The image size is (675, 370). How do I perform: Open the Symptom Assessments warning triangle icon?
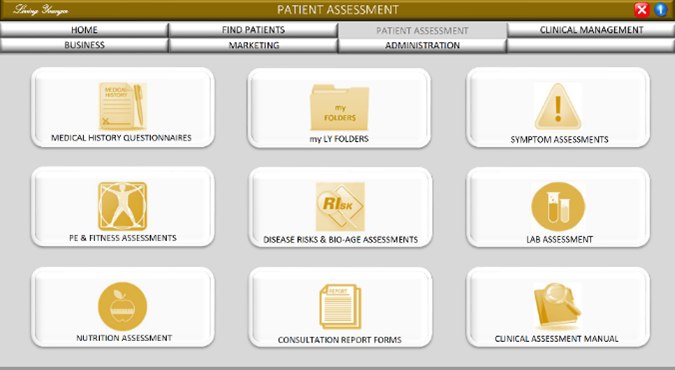pyautogui.click(x=558, y=106)
